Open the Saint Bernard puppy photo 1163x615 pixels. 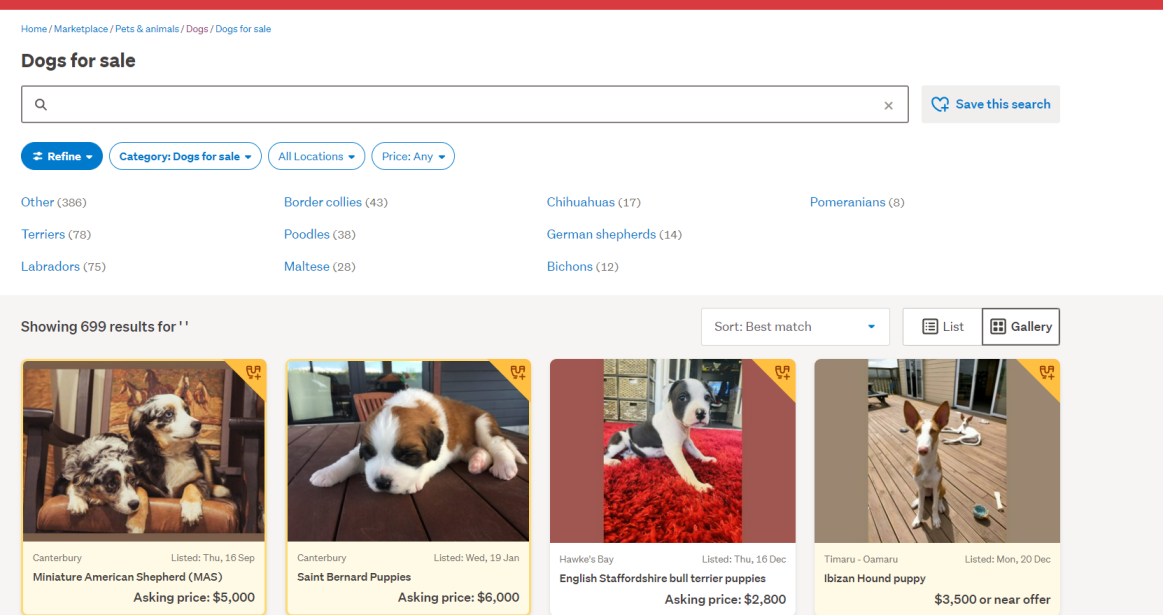[x=408, y=450]
